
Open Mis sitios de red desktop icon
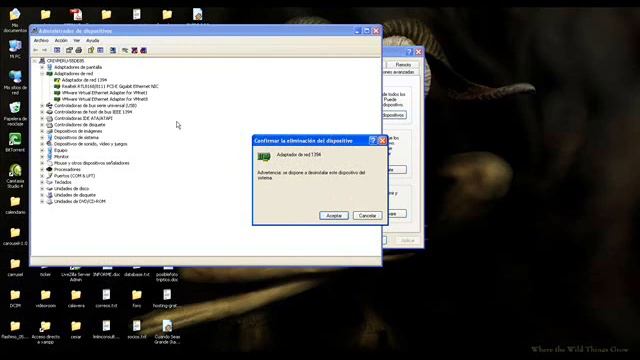[x=15, y=77]
